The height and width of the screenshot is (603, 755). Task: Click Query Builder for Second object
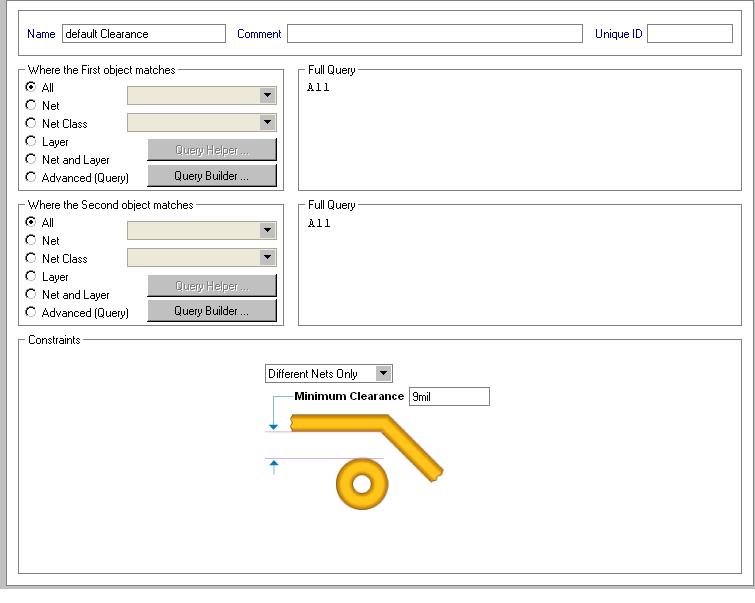point(211,311)
